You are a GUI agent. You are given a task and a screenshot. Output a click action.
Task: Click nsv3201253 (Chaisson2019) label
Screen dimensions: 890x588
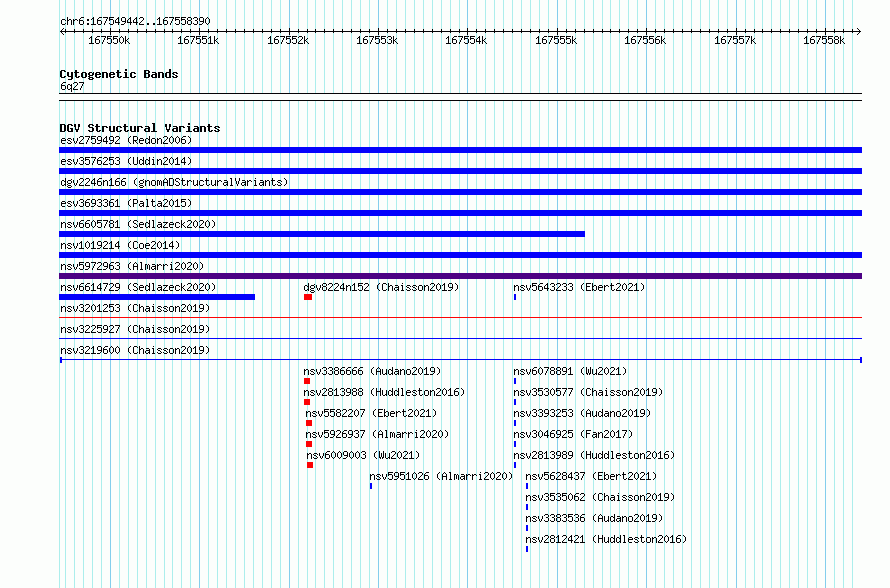coord(135,308)
